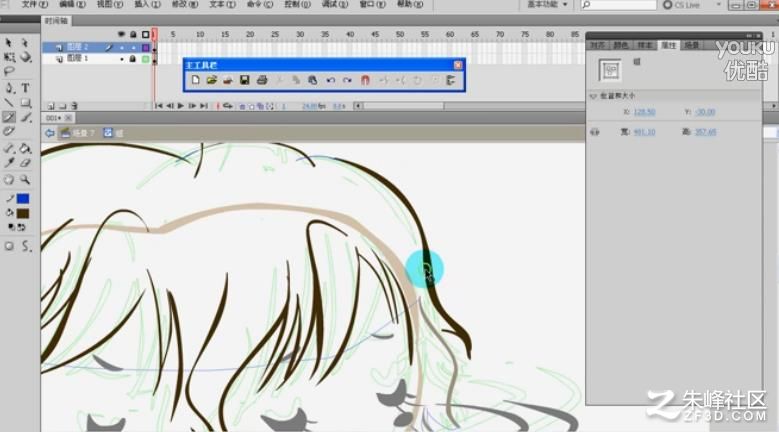Toggle visibility dot of layer 图层 2
779x432 pixels.
click(122, 47)
